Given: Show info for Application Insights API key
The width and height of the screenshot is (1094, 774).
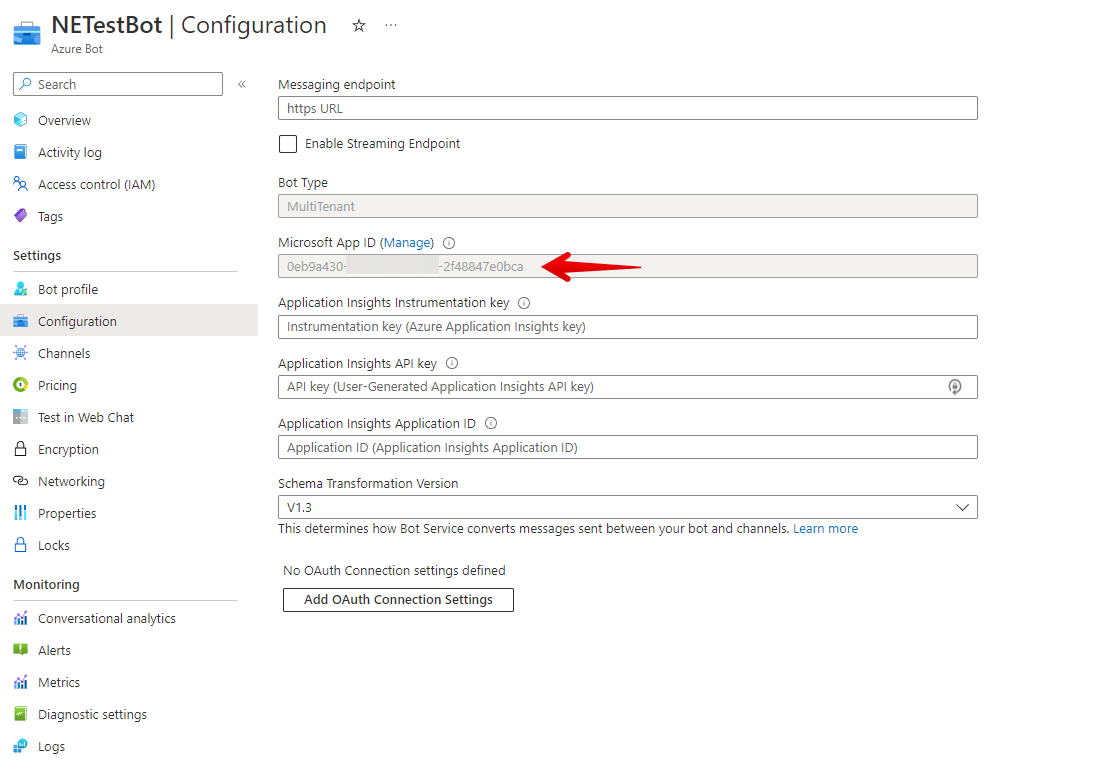Looking at the screenshot, I should (x=452, y=363).
